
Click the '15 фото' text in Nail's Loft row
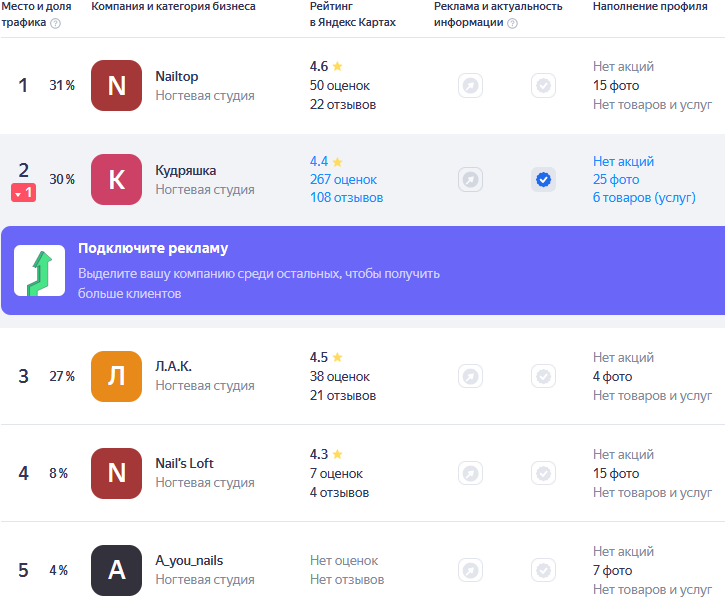pos(616,474)
